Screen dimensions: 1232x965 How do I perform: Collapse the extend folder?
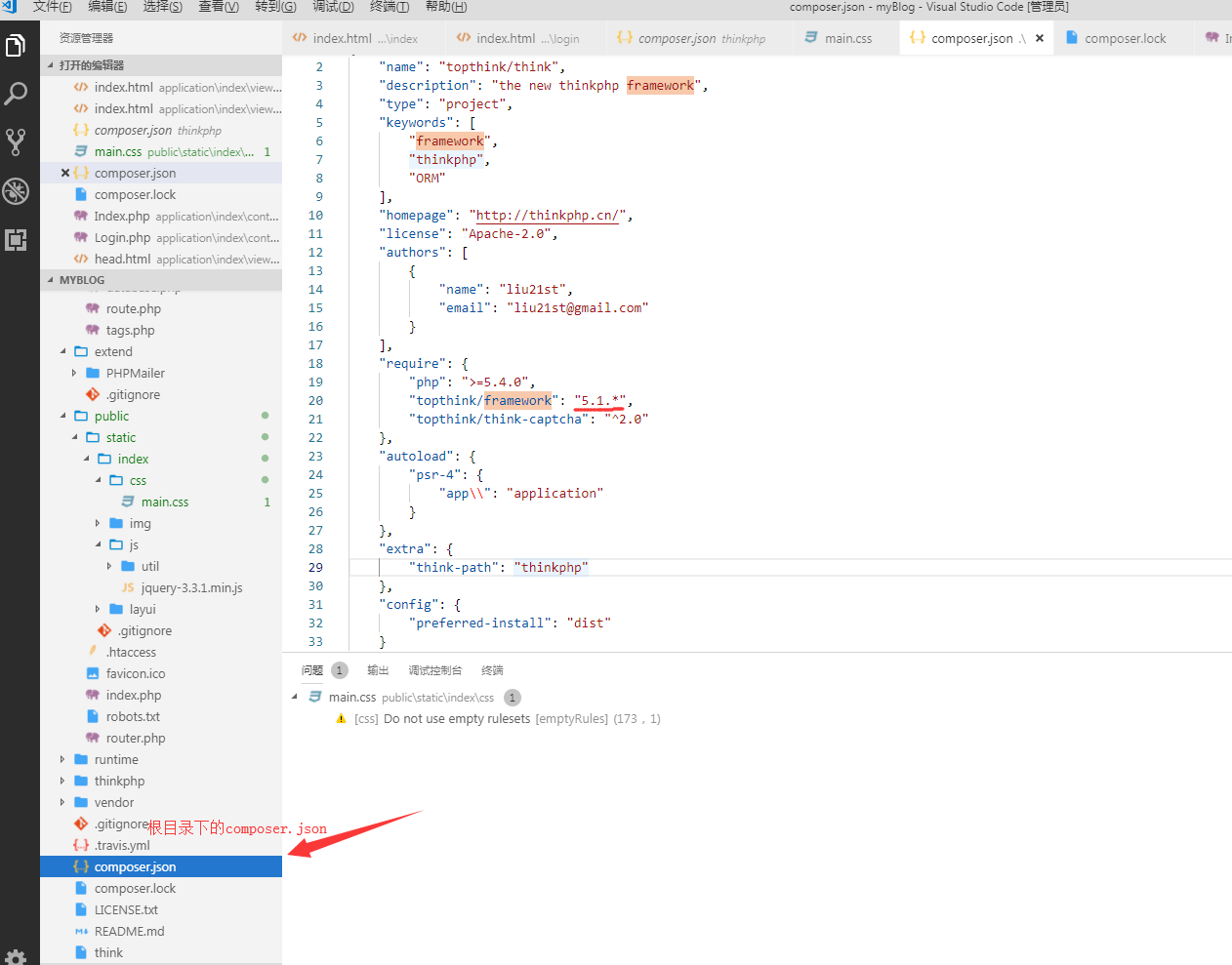tap(63, 351)
